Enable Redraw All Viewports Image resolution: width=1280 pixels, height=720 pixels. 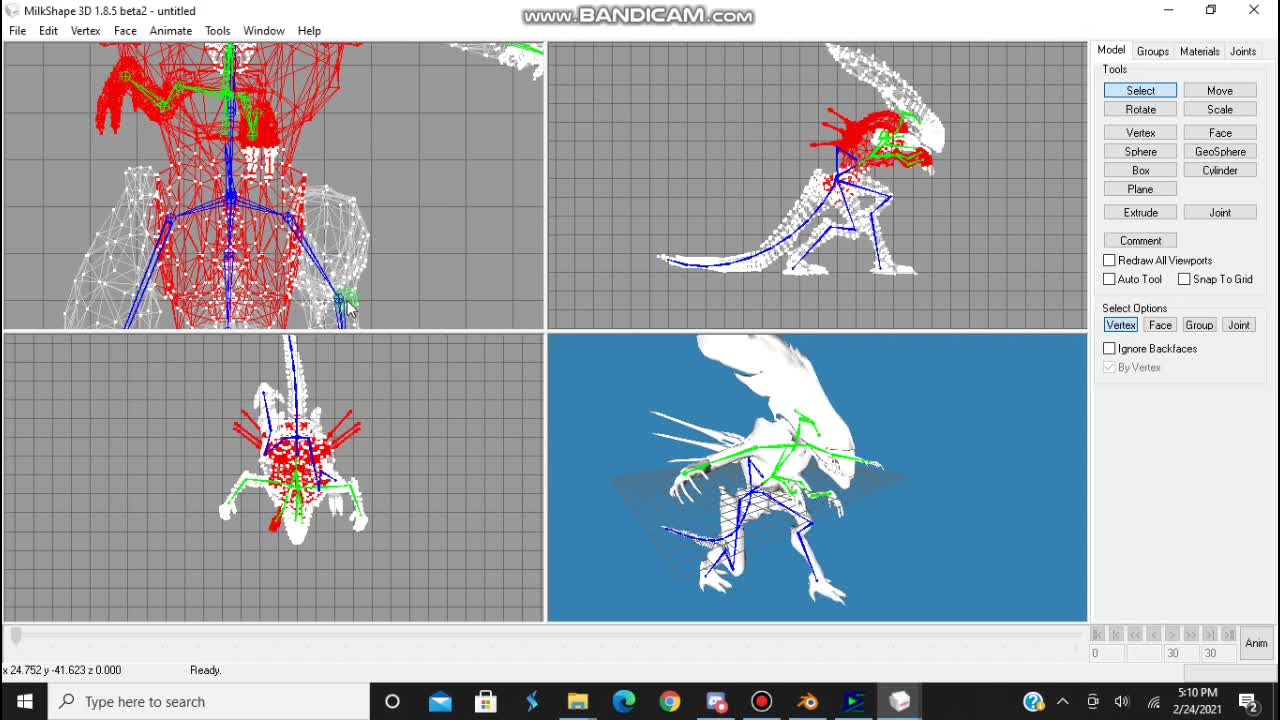click(1109, 260)
